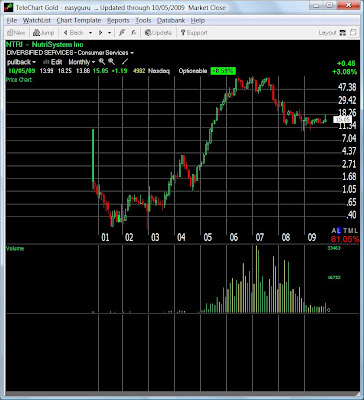Click the Forward arrow button
Screen dimensions: 364x400
pyautogui.click(x=100, y=33)
